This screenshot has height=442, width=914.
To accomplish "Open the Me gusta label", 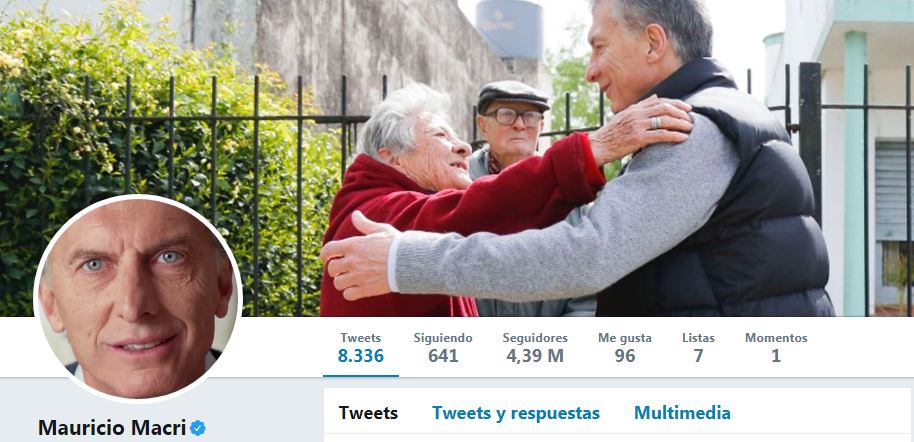I will (x=625, y=338).
